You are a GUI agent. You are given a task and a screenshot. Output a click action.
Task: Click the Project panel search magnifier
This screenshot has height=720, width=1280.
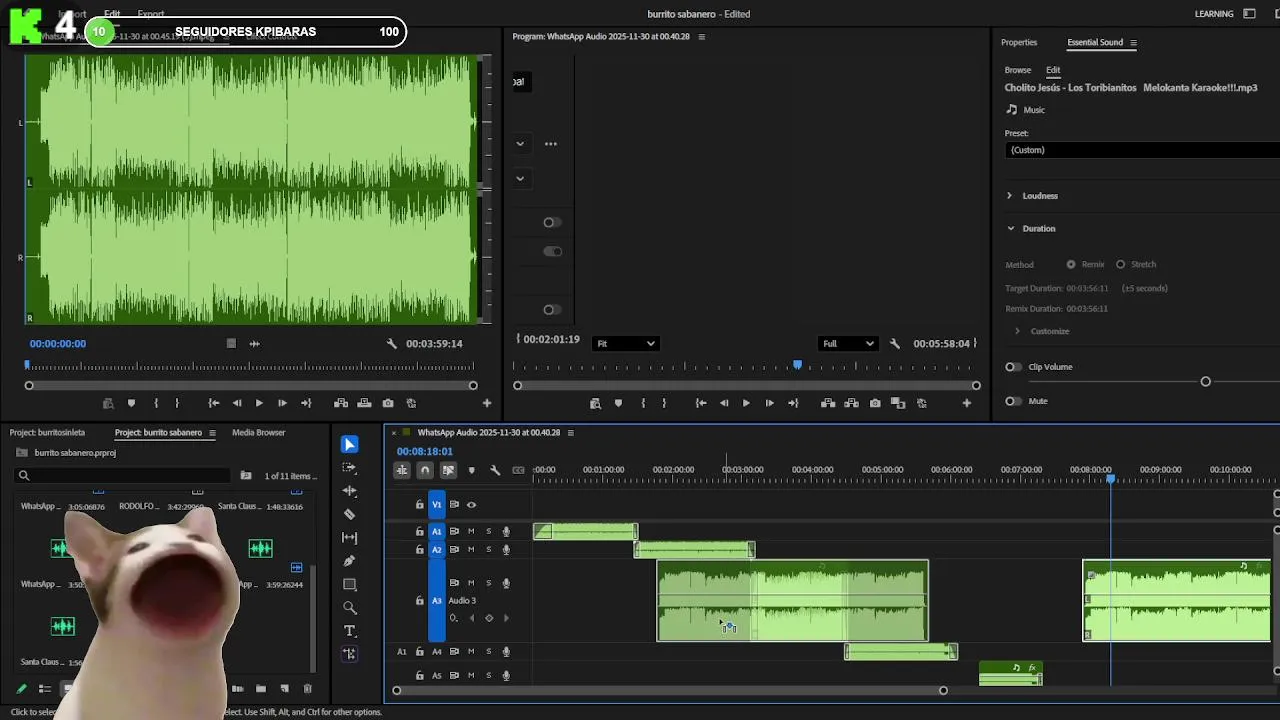tap(24, 476)
